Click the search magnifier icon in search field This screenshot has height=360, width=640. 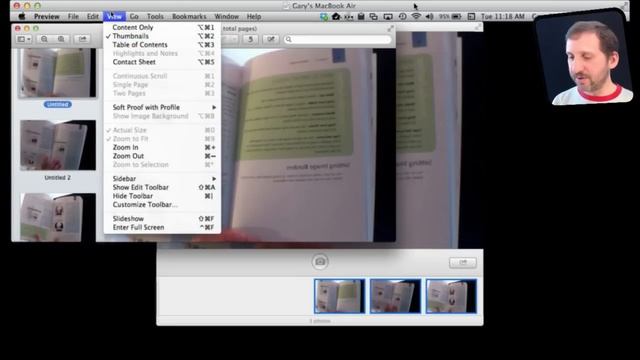pyautogui.click(x=289, y=39)
